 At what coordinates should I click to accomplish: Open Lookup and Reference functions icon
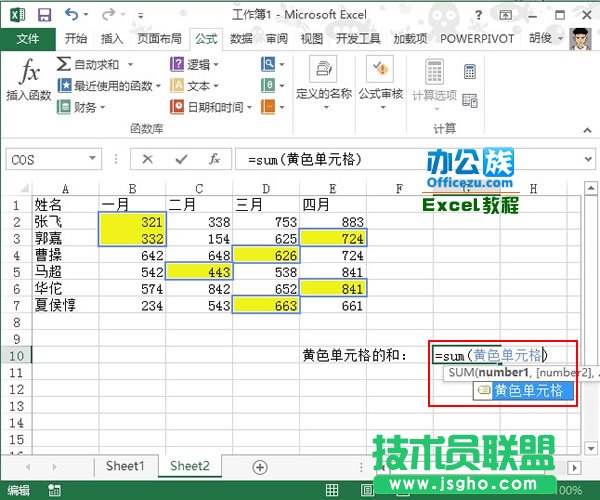(268, 64)
